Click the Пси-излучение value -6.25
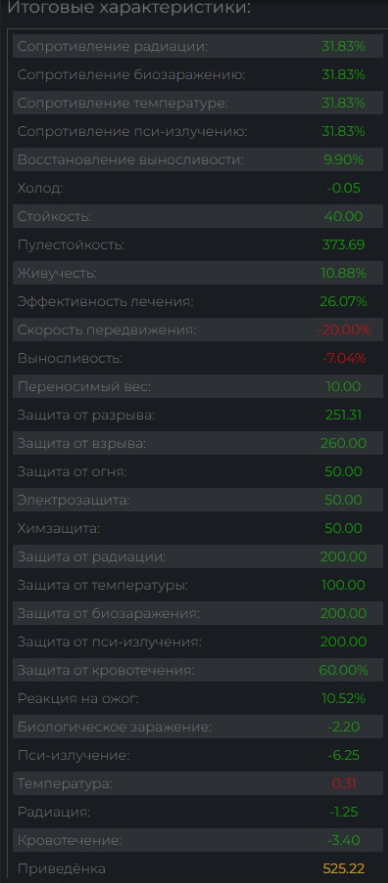Image resolution: width=388 pixels, height=883 pixels. click(x=344, y=755)
